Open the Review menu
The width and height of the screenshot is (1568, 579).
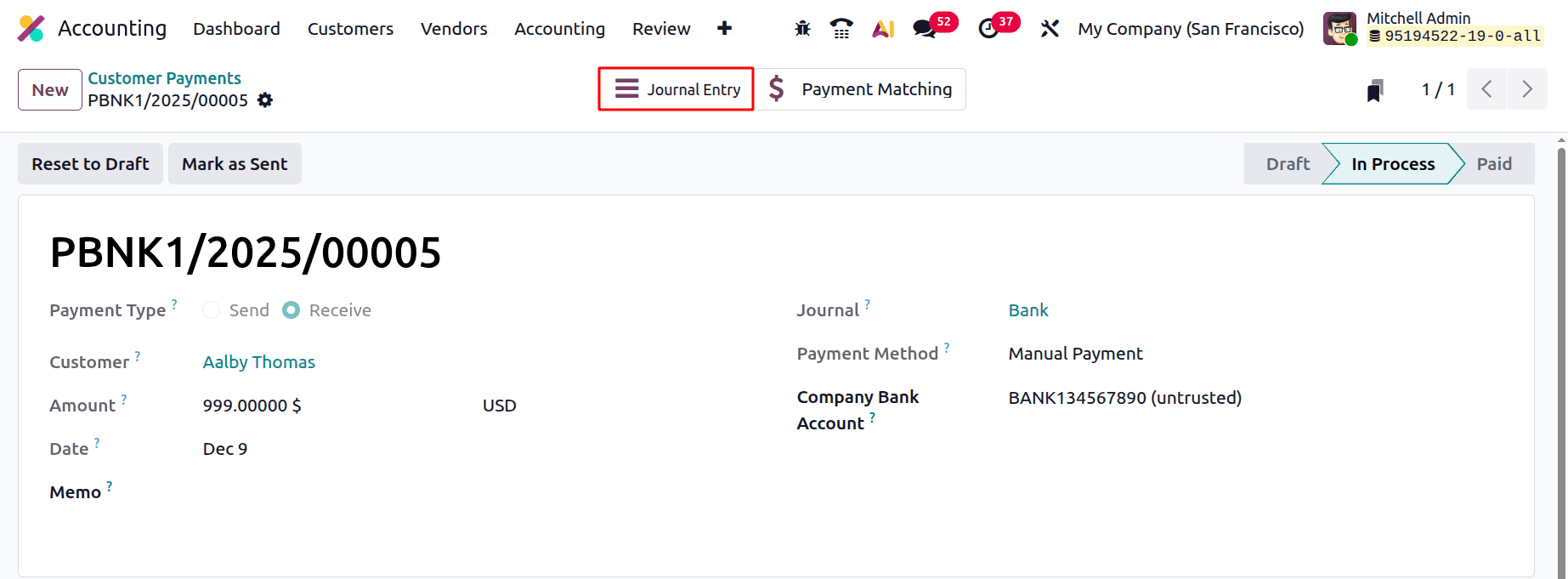[x=661, y=29]
